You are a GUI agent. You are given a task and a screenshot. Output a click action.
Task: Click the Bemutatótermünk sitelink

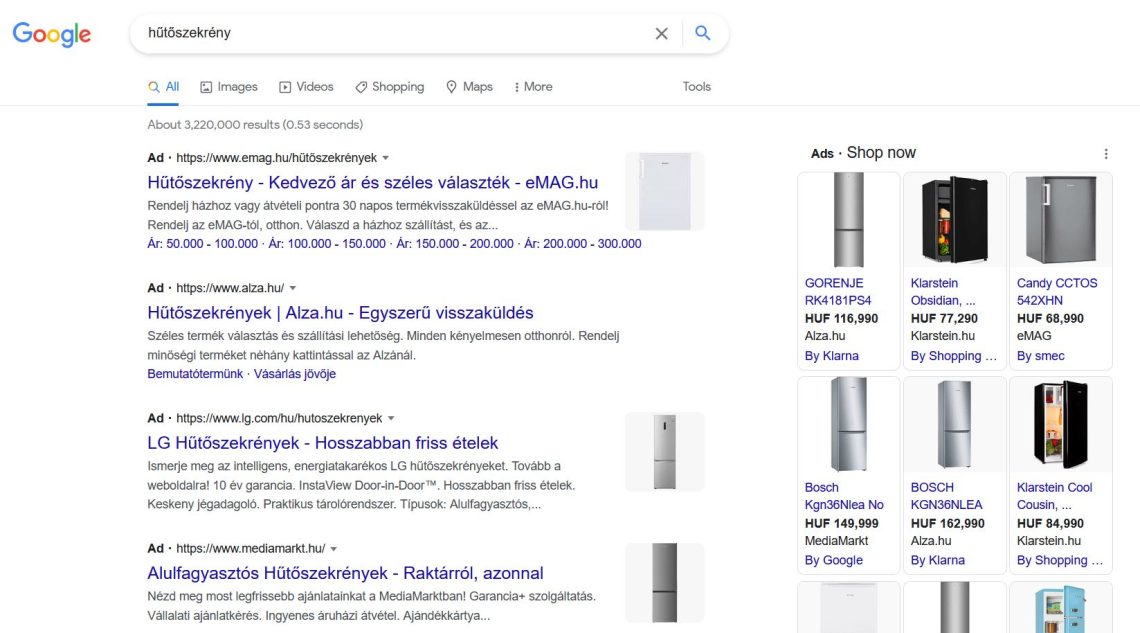195,374
